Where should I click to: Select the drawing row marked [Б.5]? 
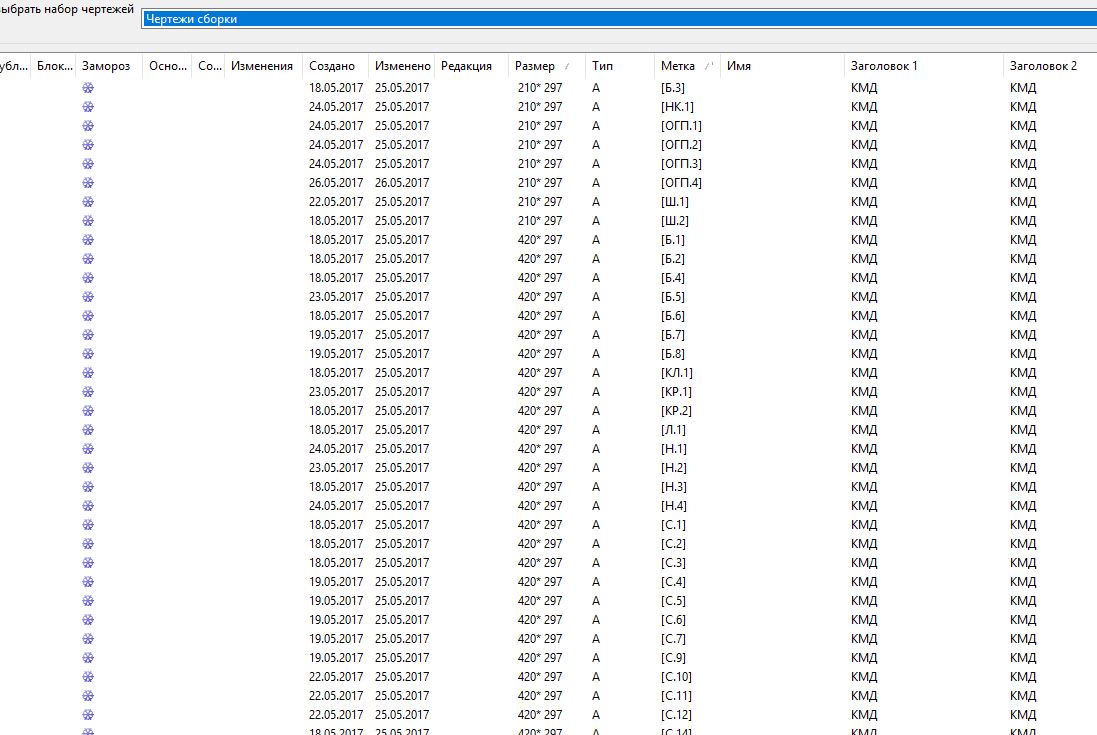(x=673, y=297)
